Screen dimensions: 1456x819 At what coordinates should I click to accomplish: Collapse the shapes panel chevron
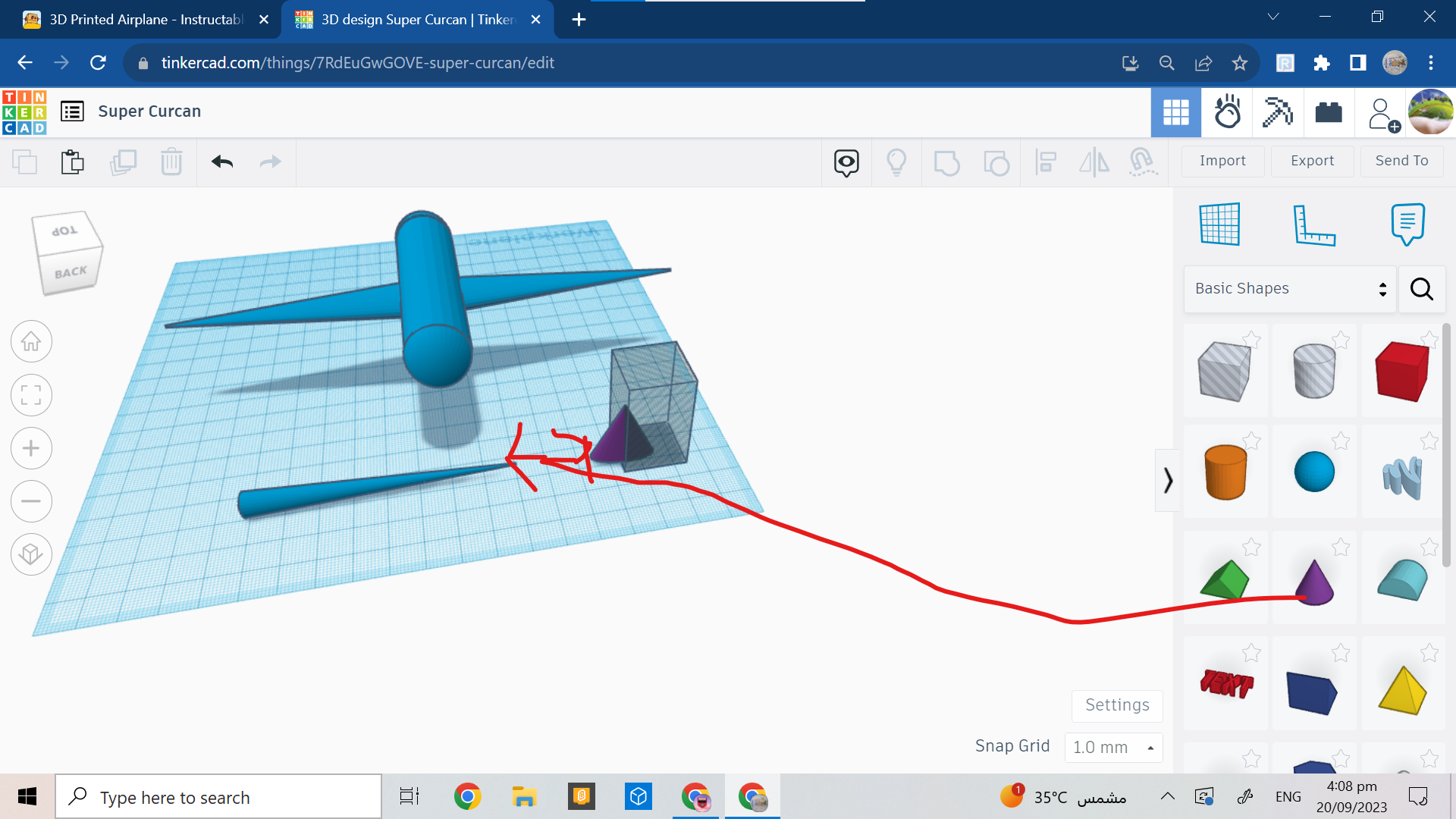tap(1168, 480)
